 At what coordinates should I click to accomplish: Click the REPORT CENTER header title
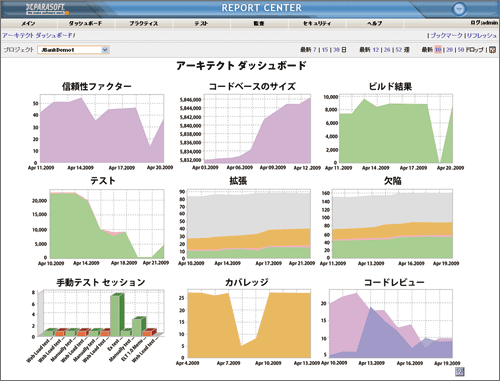[x=262, y=8]
